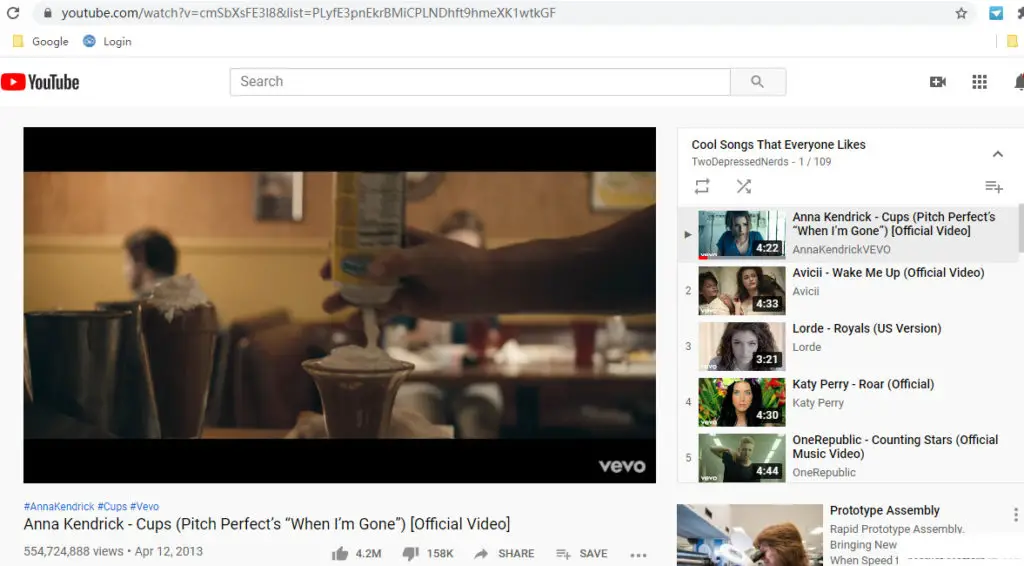Open 'Avicii - Wake Me Up (Official Video)' title

[x=888, y=273]
